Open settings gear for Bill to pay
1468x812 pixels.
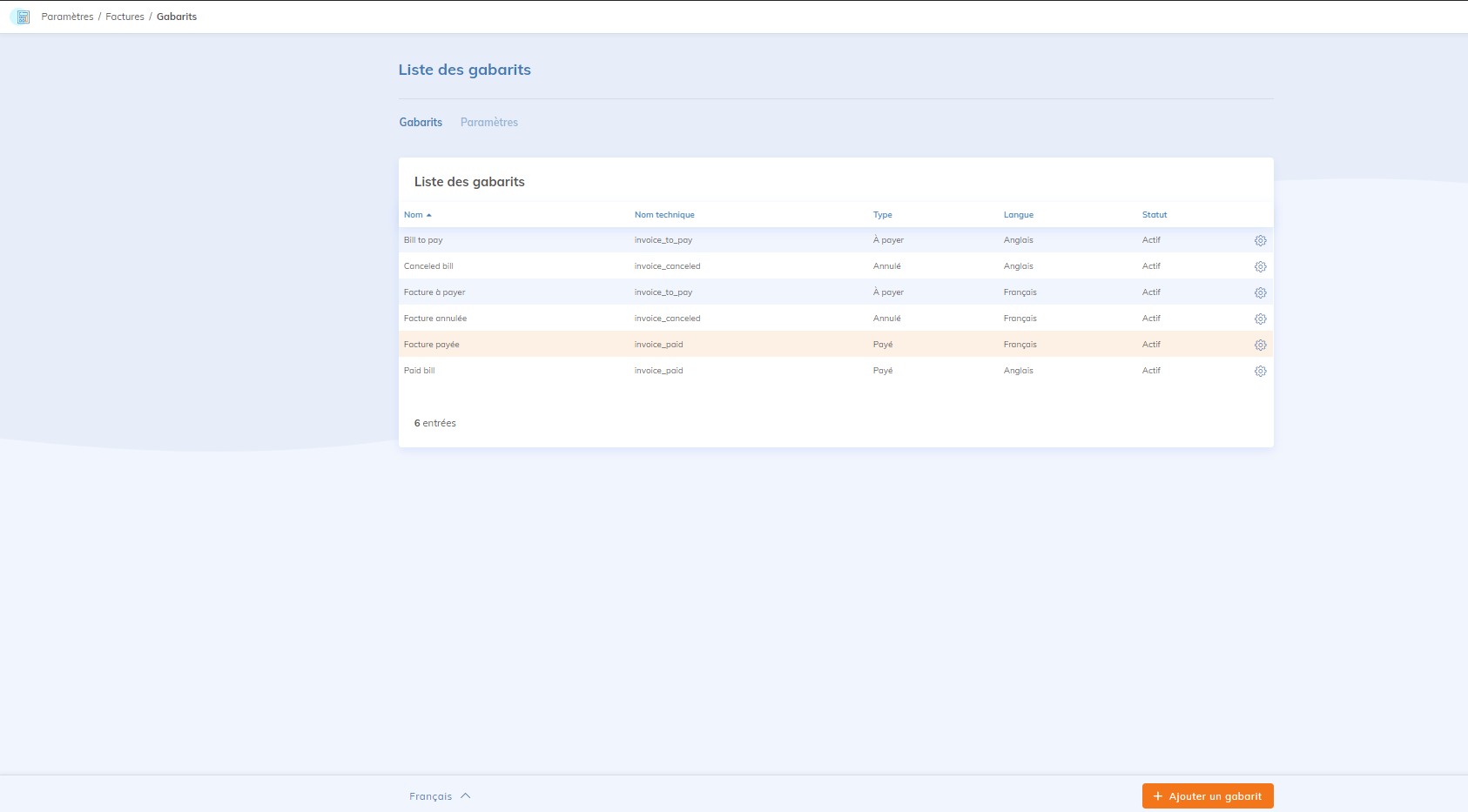1260,241
